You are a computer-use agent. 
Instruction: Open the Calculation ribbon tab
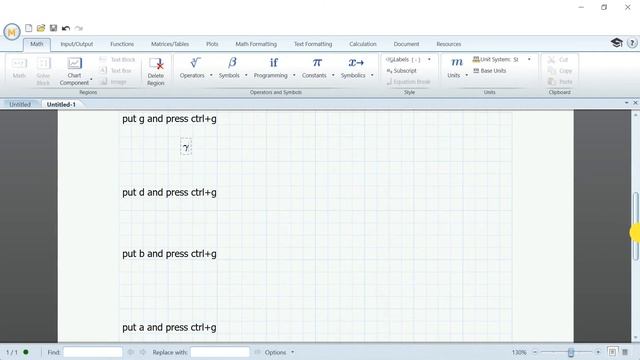pos(363,44)
